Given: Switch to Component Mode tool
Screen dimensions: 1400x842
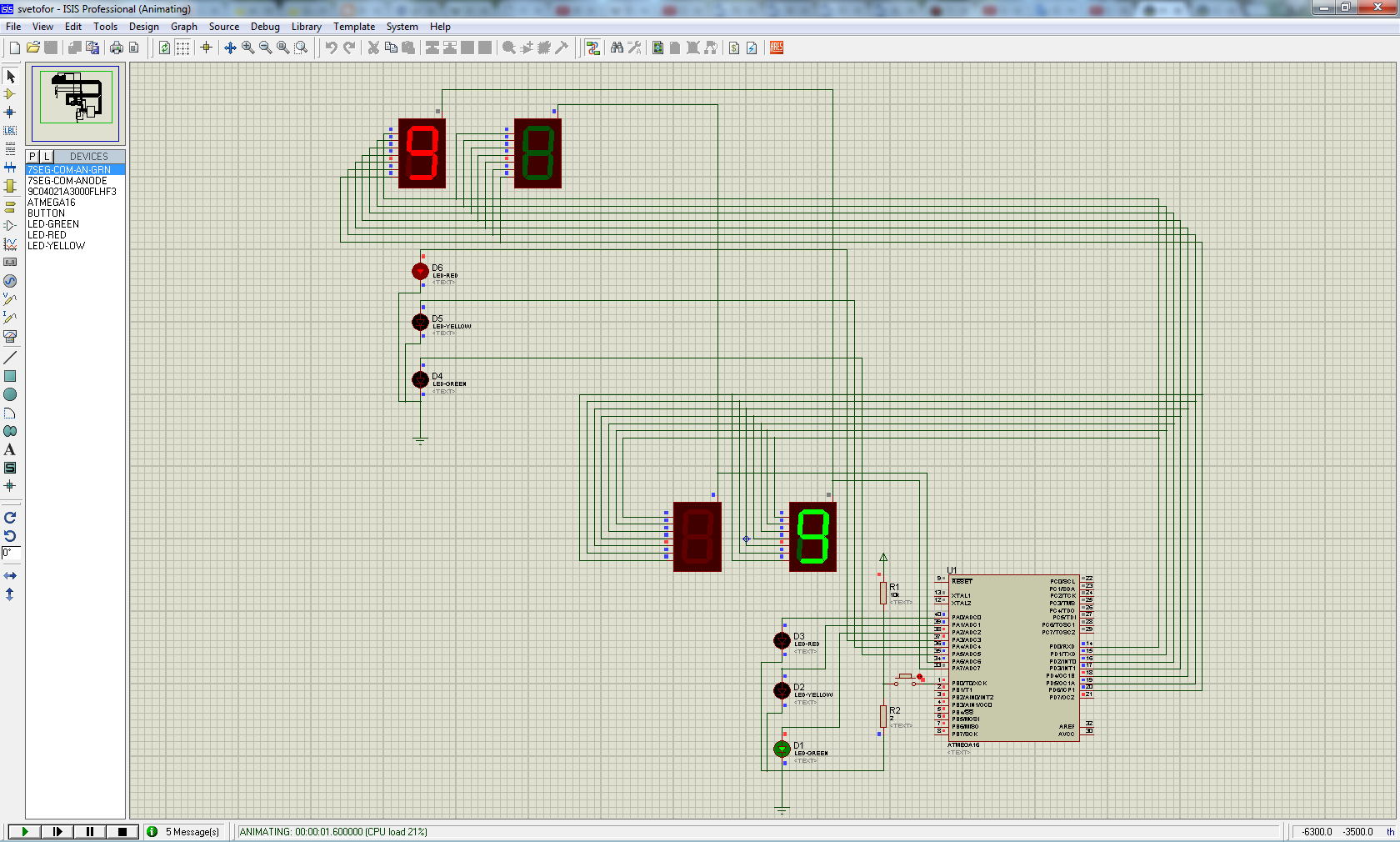Looking at the screenshot, I should click(x=10, y=94).
